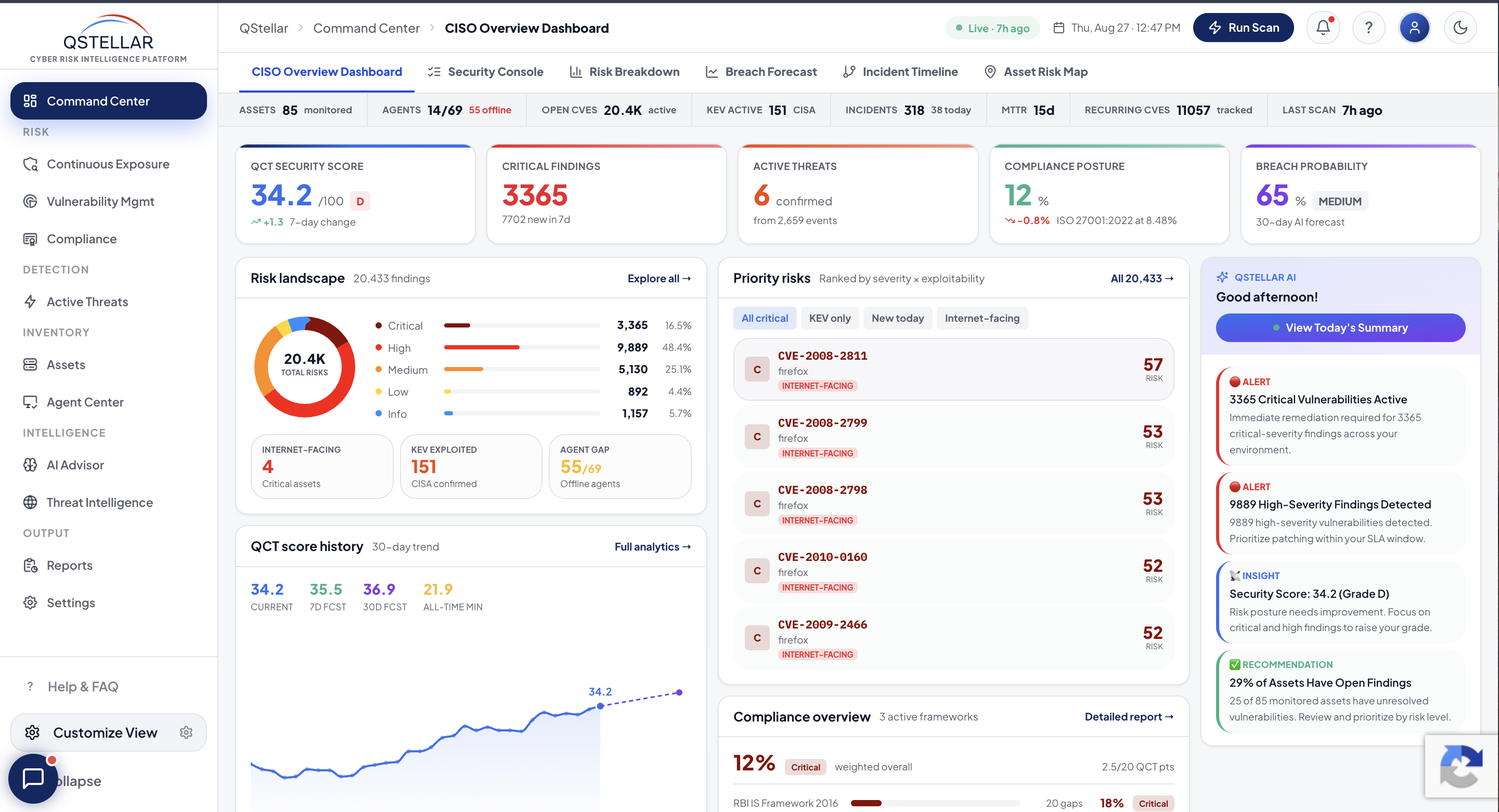The image size is (1499, 812).
Task: Click the notifications bell icon
Action: (1323, 28)
